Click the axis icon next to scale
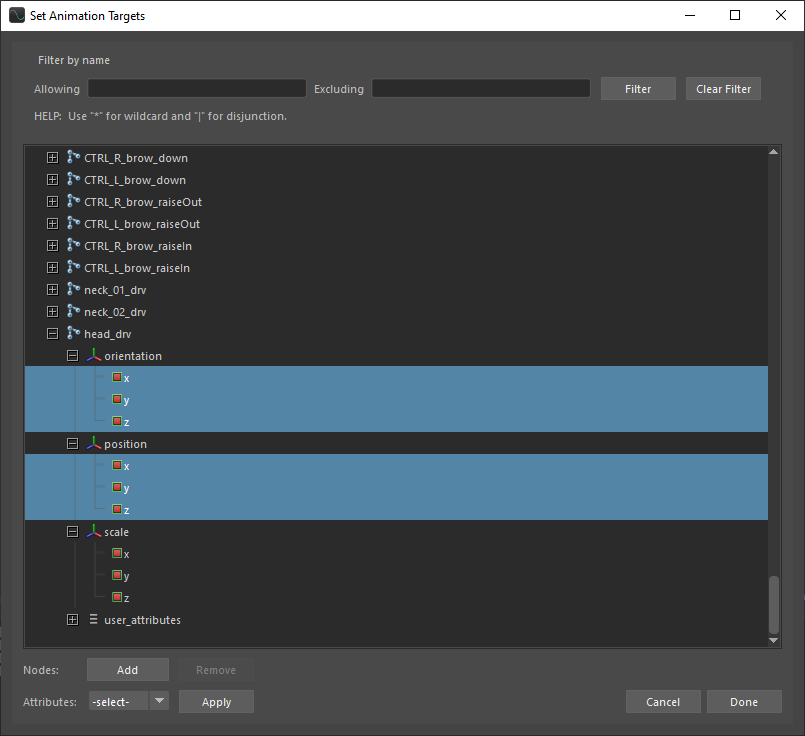 [x=93, y=532]
